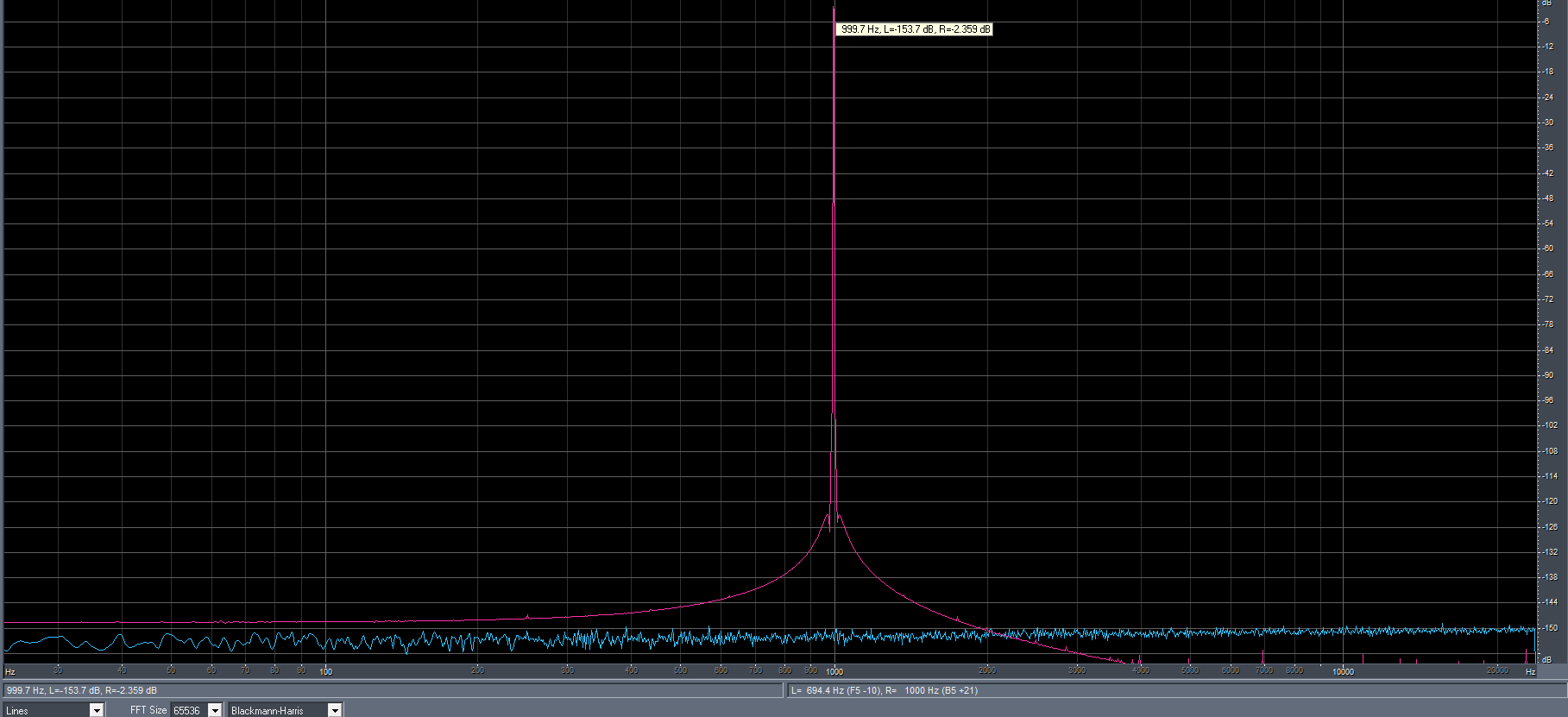The width and height of the screenshot is (1568, 717).
Task: Click the 1 kHz peak of magenta spectrum
Action: (834, 10)
